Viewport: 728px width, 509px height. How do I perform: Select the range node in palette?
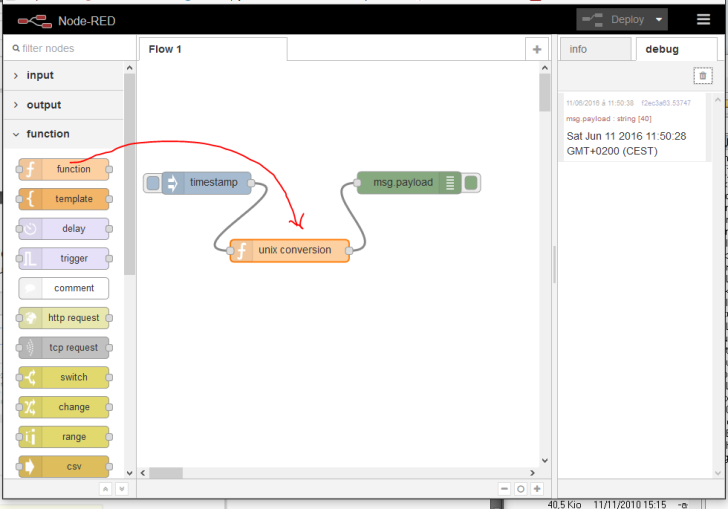tap(64, 437)
